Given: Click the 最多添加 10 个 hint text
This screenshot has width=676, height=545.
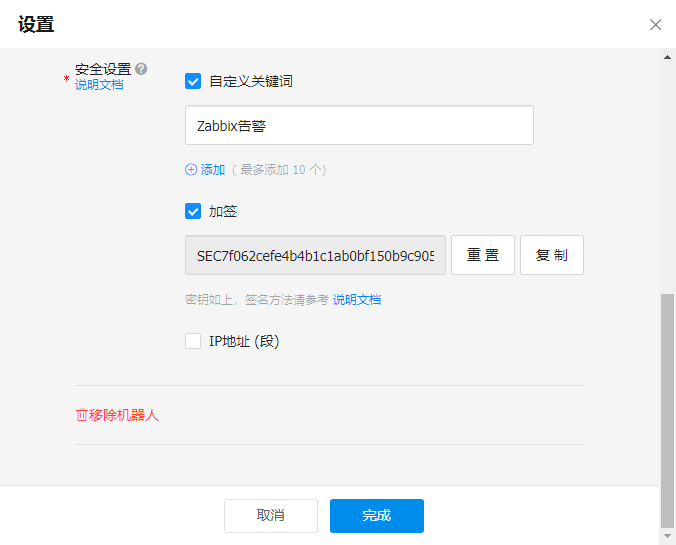Looking at the screenshot, I should point(281,170).
